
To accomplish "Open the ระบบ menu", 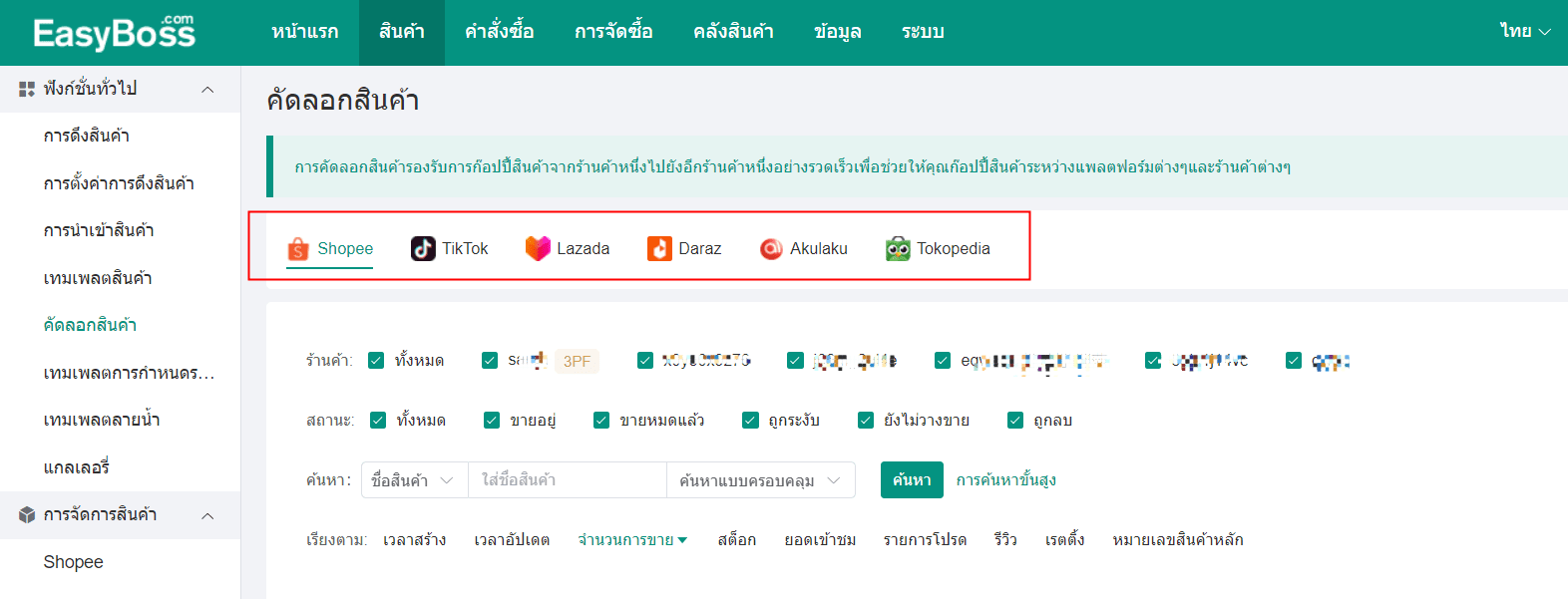I will [923, 32].
